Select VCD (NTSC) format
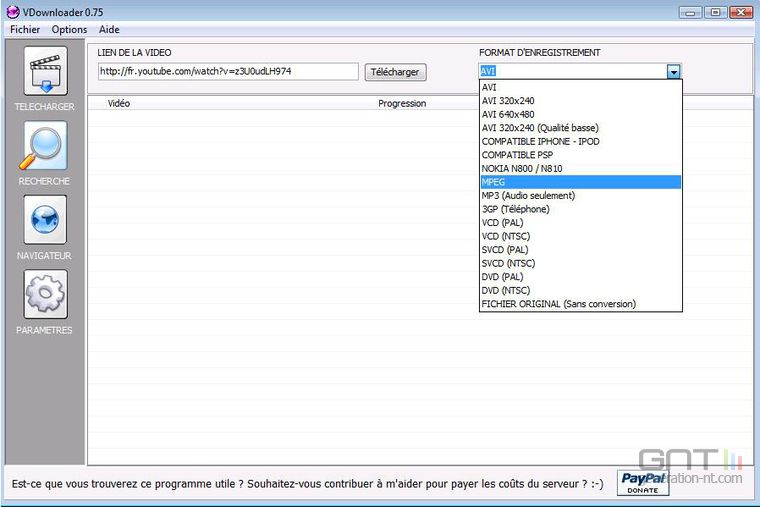 point(581,237)
